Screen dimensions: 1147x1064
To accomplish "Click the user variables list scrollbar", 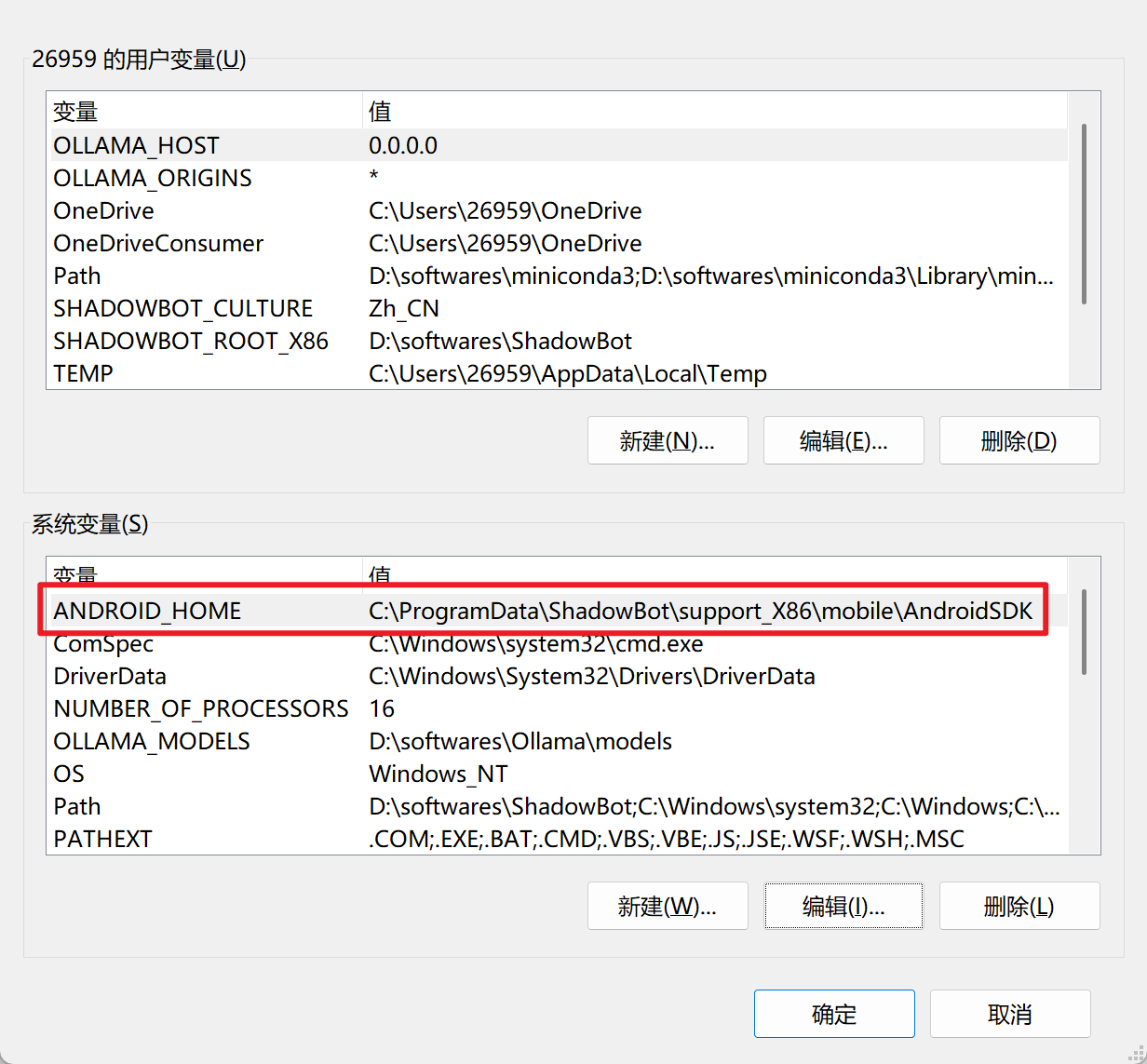I will 1084,214.
